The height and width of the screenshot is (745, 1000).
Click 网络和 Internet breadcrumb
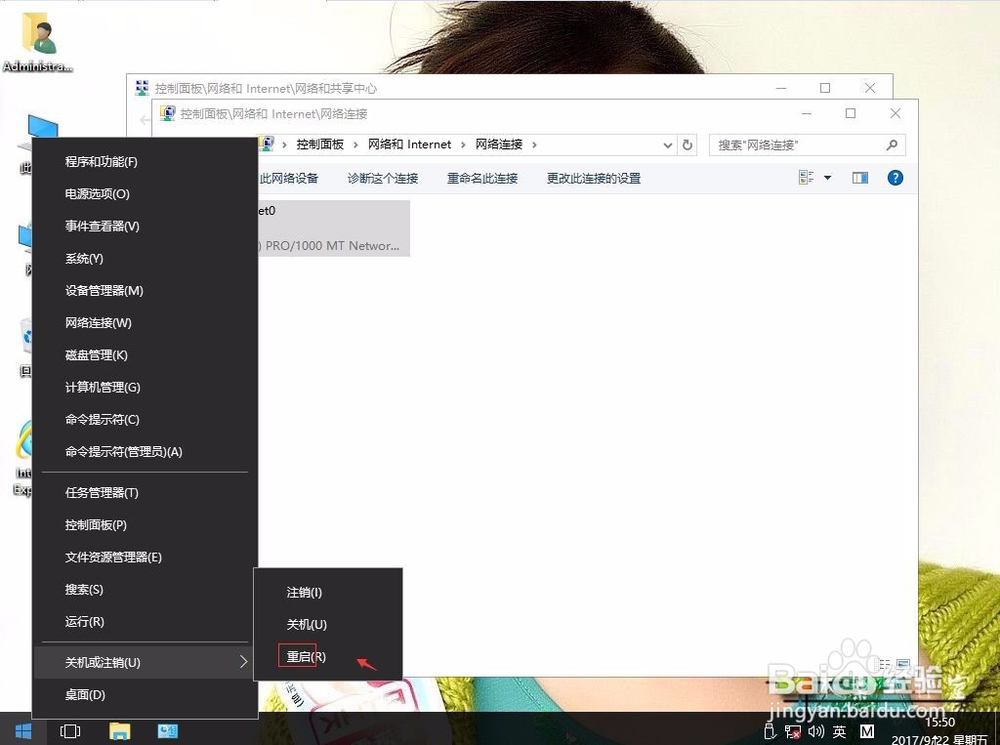pyautogui.click(x=409, y=145)
